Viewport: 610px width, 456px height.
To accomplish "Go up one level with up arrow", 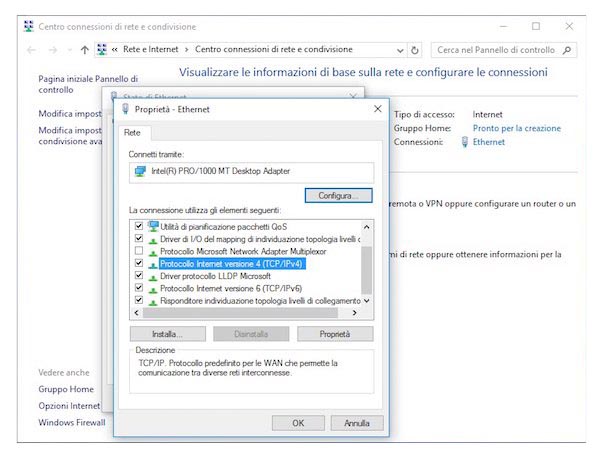I will click(x=84, y=50).
